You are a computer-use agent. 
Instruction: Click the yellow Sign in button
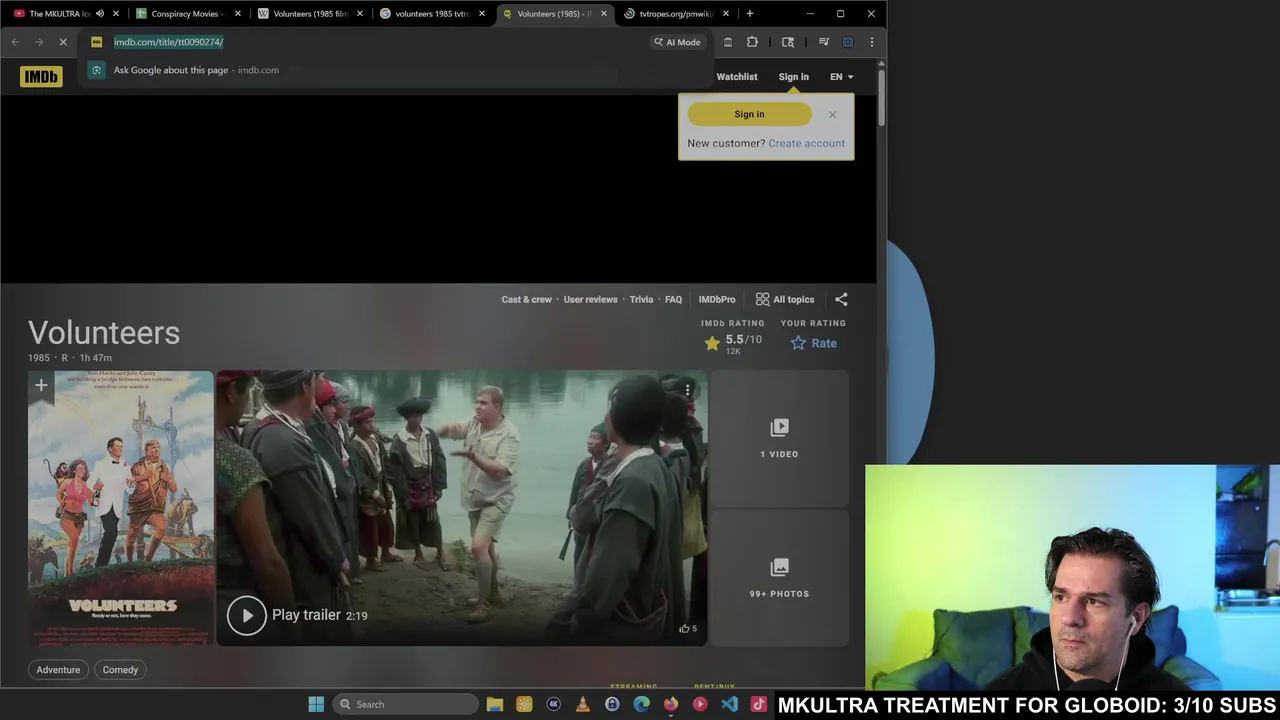point(749,114)
